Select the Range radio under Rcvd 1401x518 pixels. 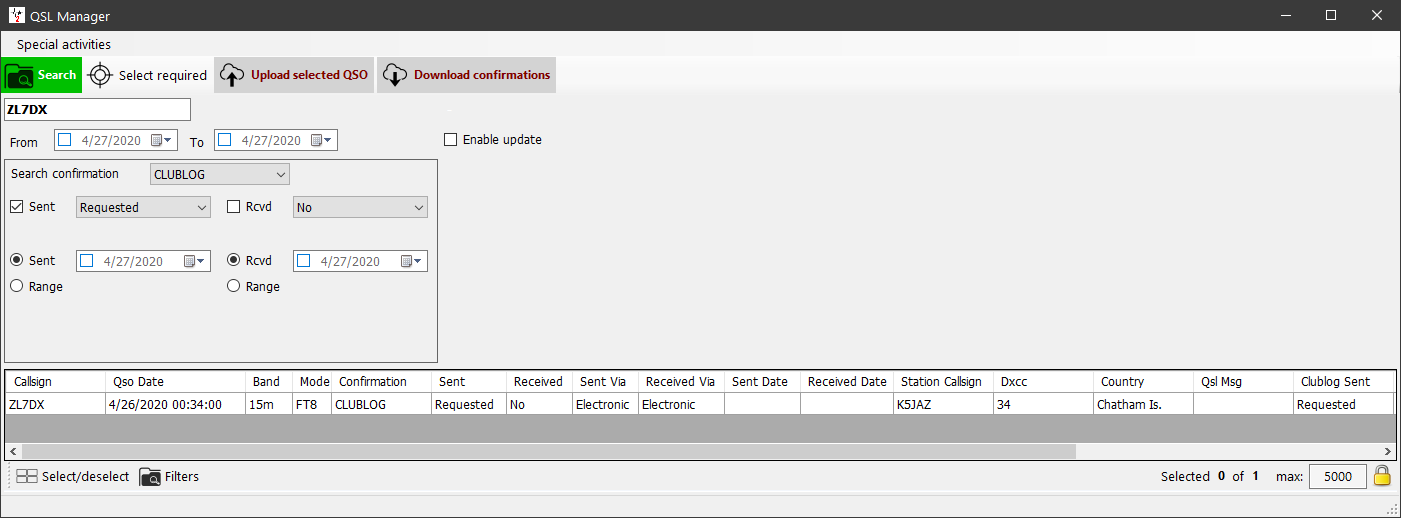pos(234,286)
